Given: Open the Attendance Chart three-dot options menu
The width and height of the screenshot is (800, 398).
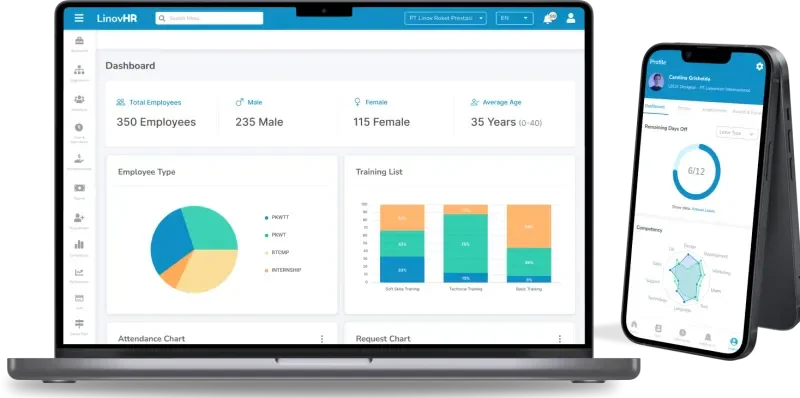Looking at the screenshot, I should coord(322,339).
